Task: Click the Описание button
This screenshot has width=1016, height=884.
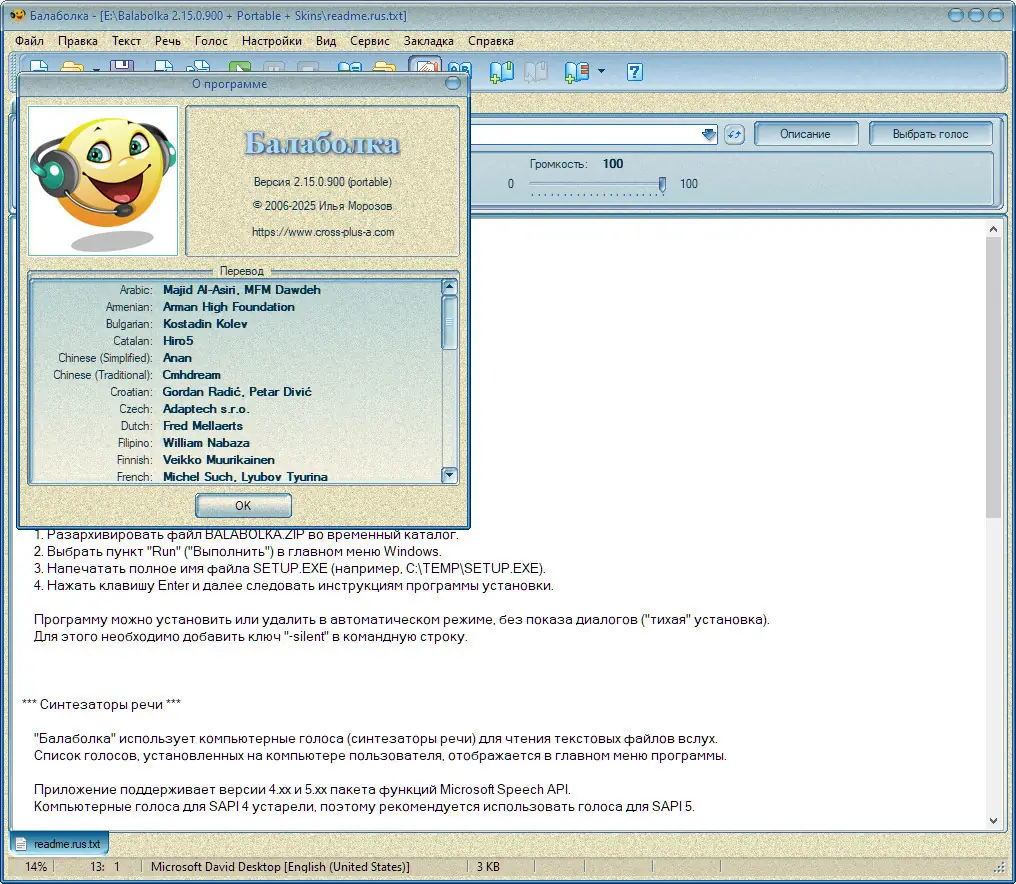Action: click(x=805, y=134)
